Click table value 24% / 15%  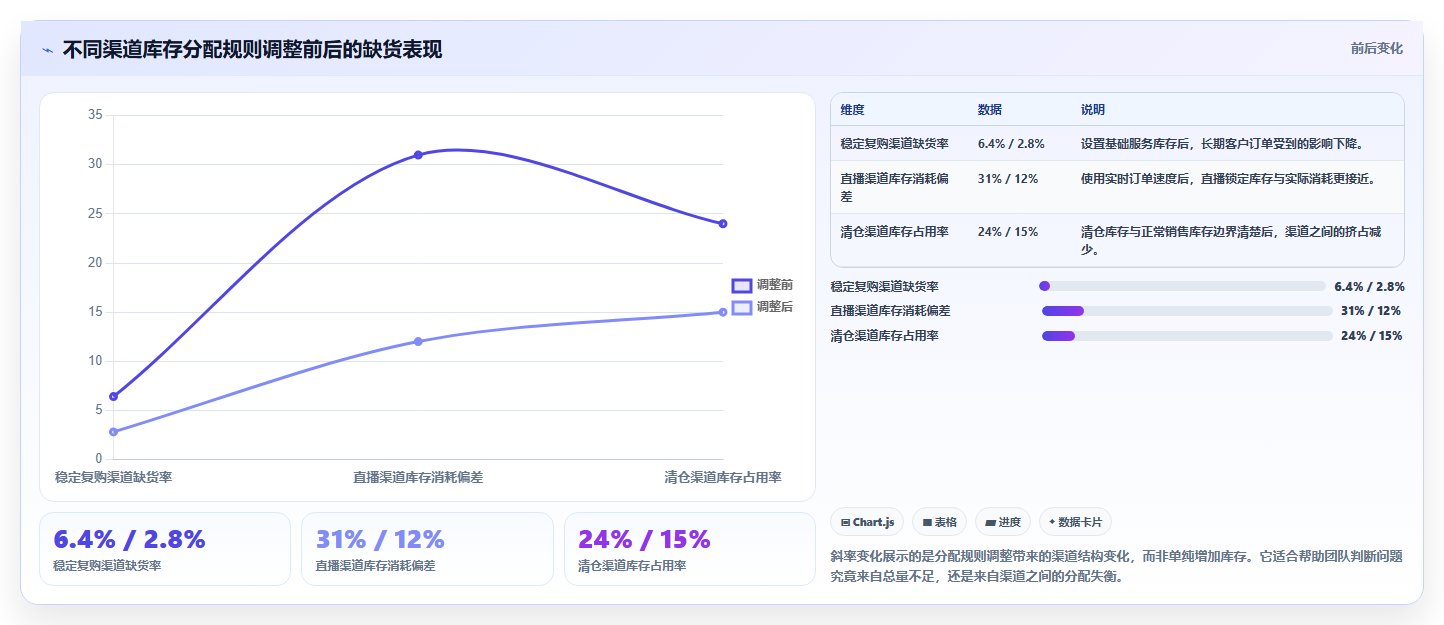click(x=1007, y=231)
